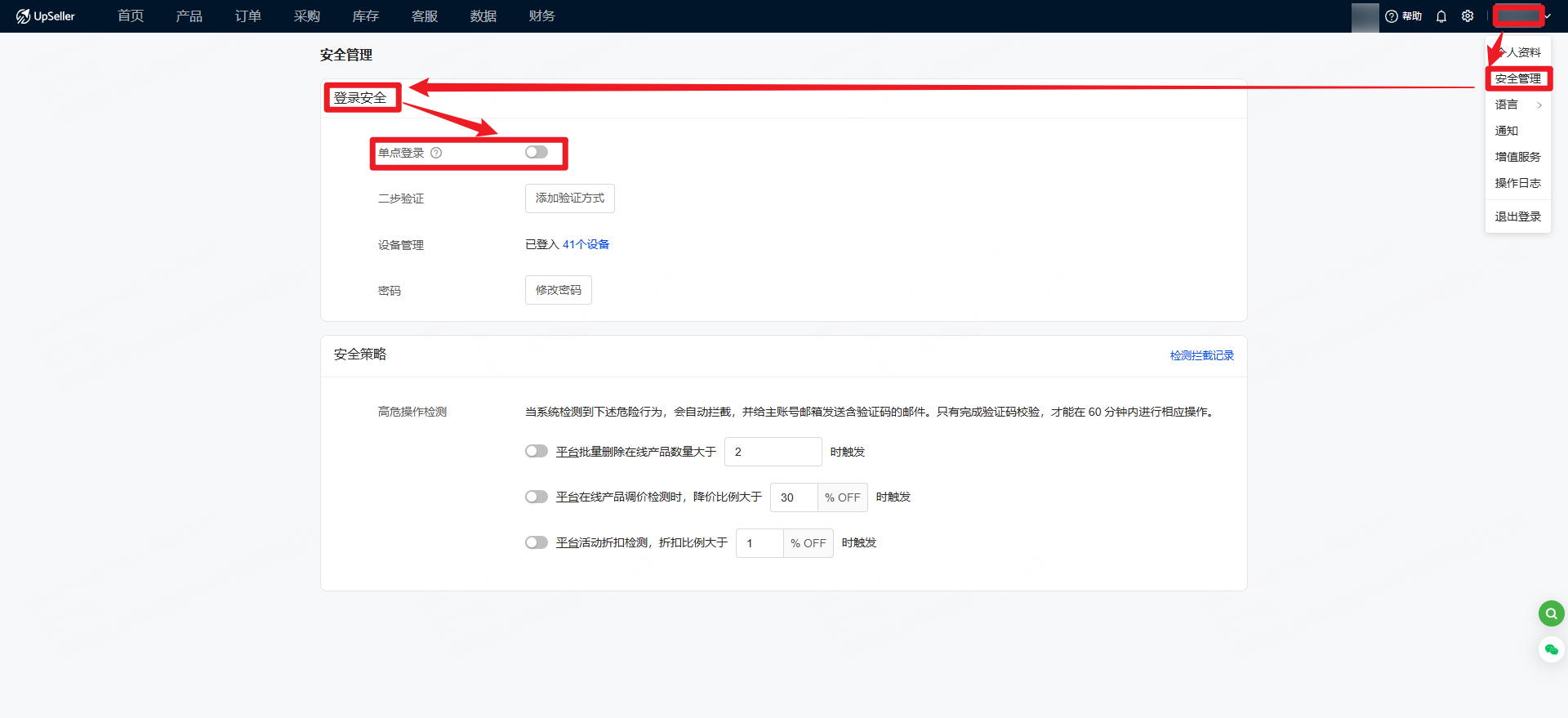Turn on 平台在线产品调价检测 switch
This screenshot has height=718, width=1568.
point(537,497)
